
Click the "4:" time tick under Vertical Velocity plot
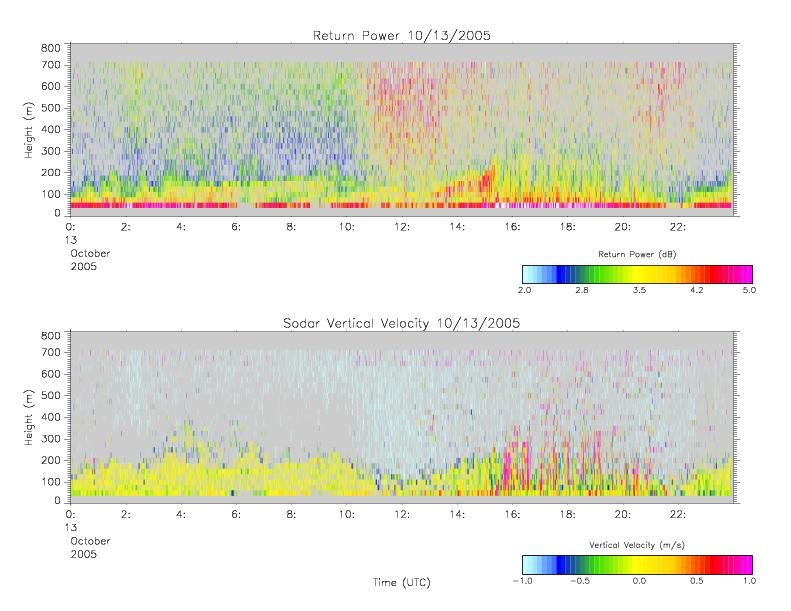pos(181,515)
